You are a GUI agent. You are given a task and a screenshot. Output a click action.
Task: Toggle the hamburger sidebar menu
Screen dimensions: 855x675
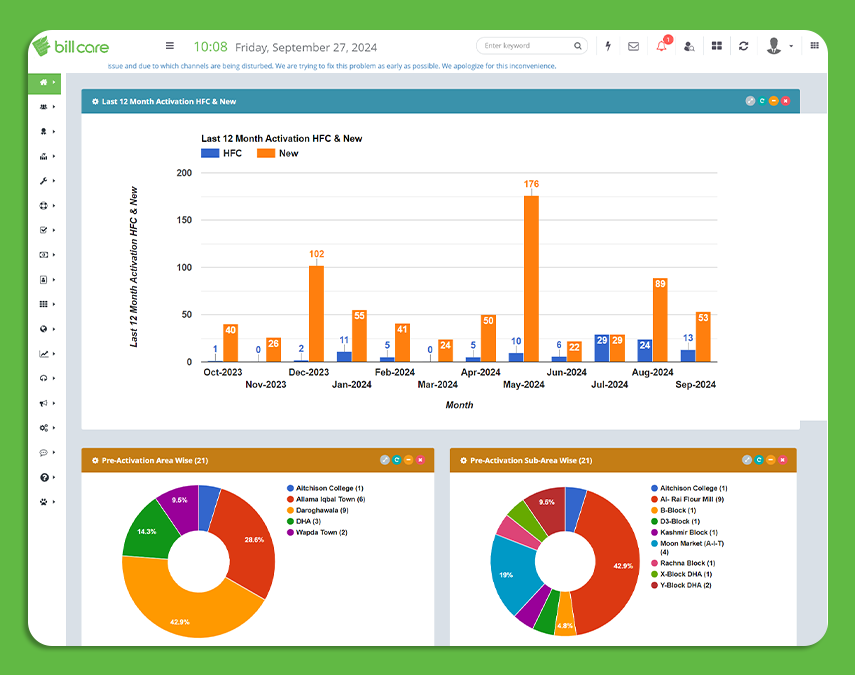click(170, 46)
